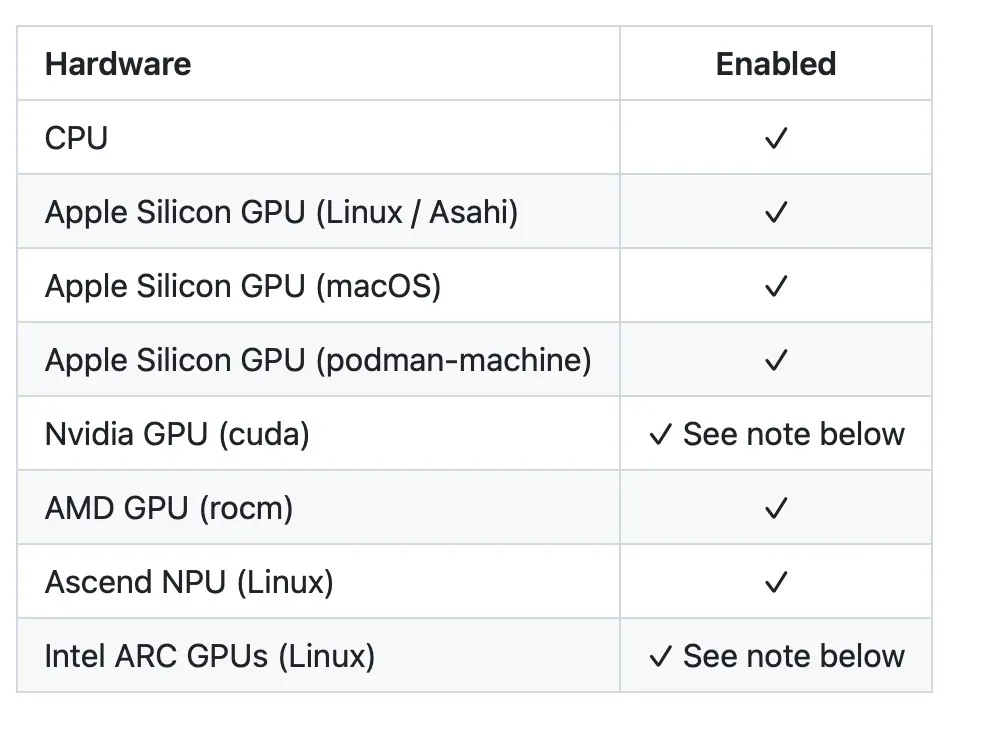The image size is (998, 736).
Task: Click the checkmark in the AMD GPU (rocm) row
Action: (x=775, y=508)
